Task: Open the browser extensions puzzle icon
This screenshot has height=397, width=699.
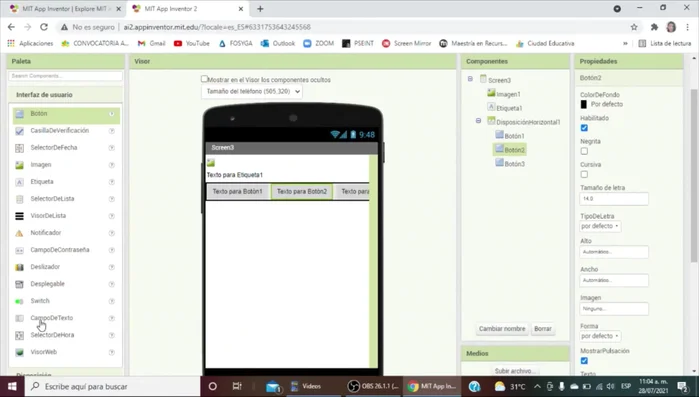Action: point(654,27)
